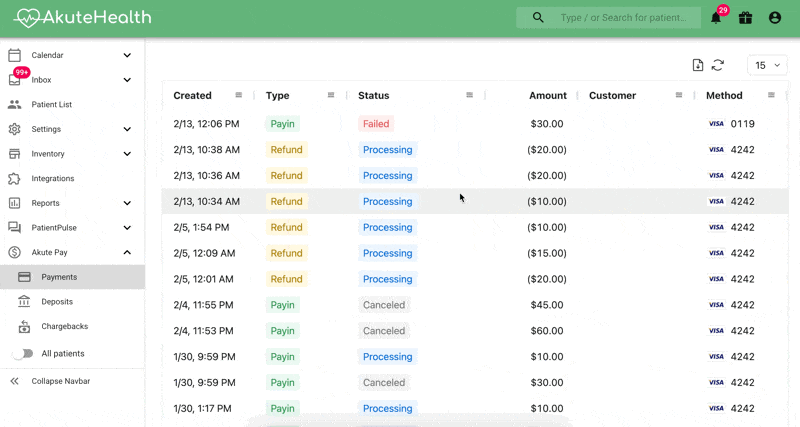Open Patient List page
This screenshot has width=800, height=427.
pos(51,104)
